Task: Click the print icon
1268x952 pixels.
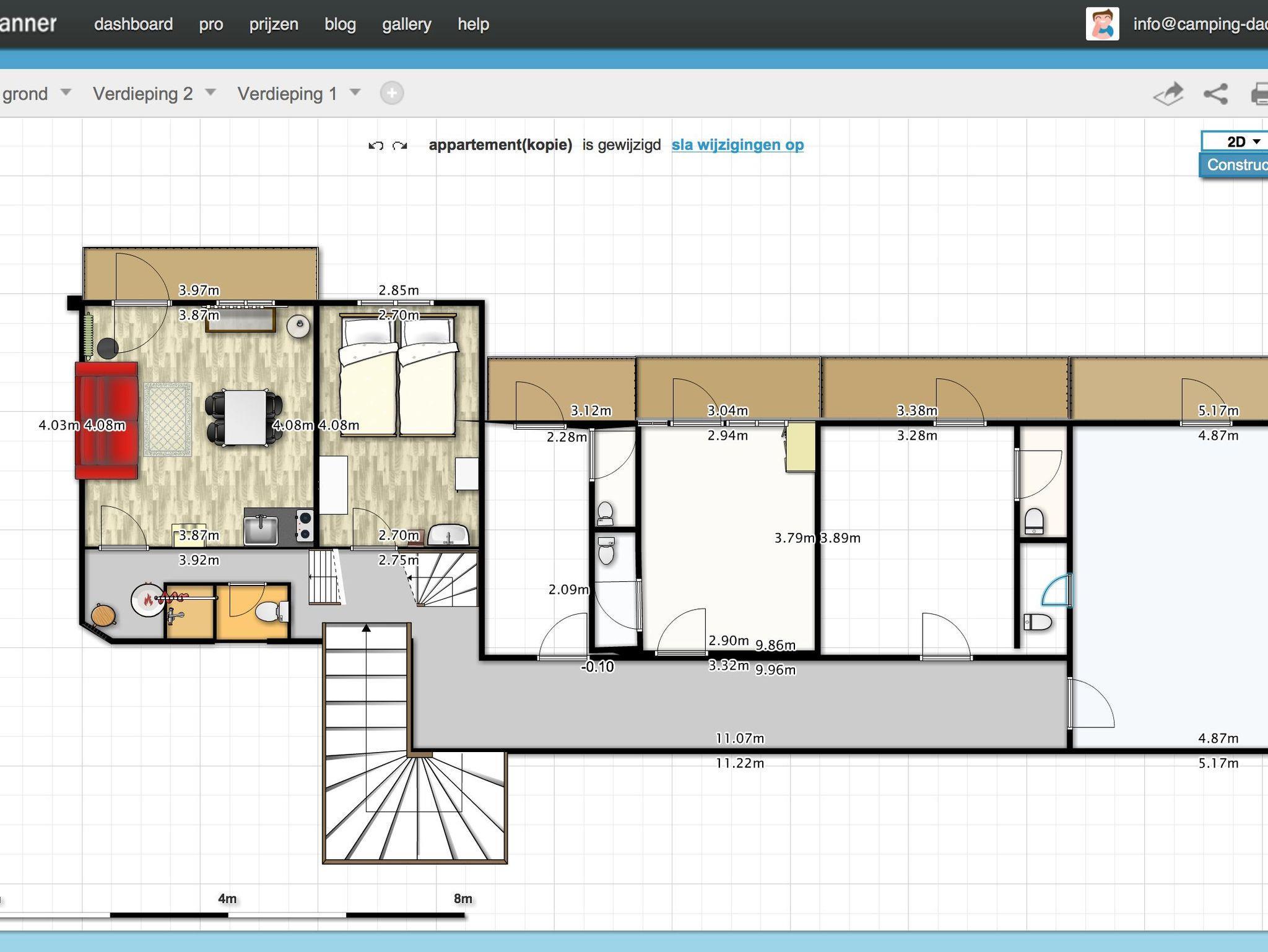Action: (x=1259, y=94)
